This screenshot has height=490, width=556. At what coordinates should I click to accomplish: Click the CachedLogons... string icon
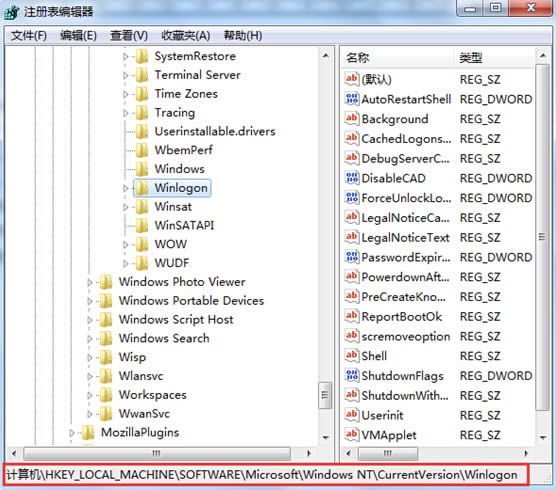tap(352, 138)
